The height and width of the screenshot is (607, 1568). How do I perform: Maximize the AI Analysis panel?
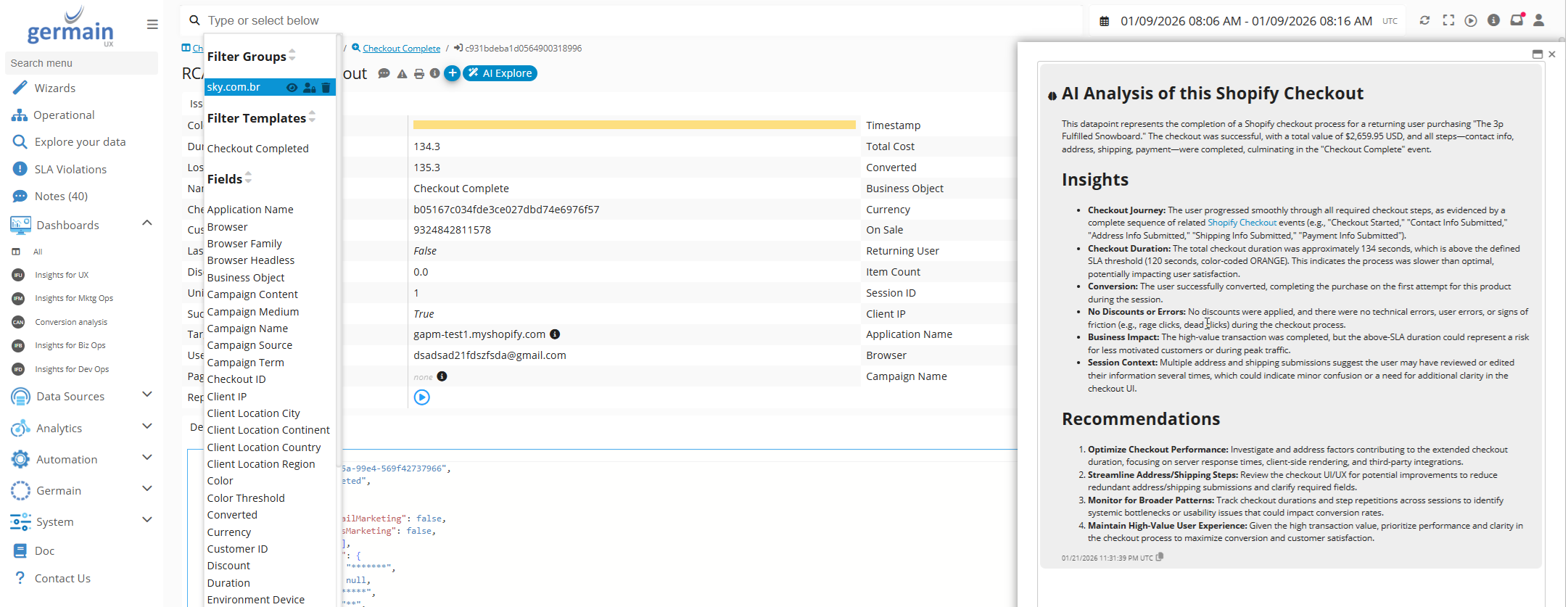(x=1537, y=54)
